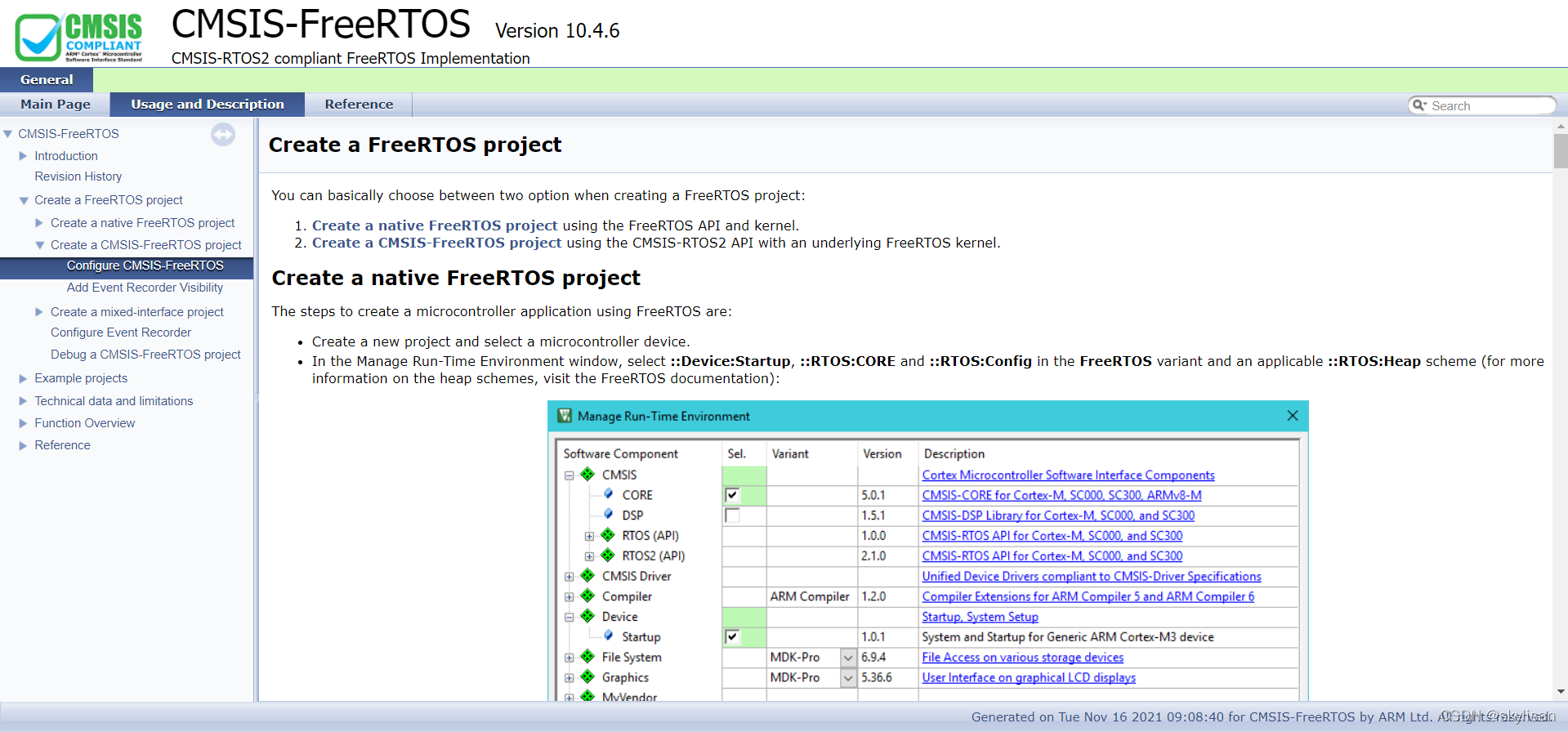Expand the CMSIS Driver component group

pyautogui.click(x=570, y=576)
